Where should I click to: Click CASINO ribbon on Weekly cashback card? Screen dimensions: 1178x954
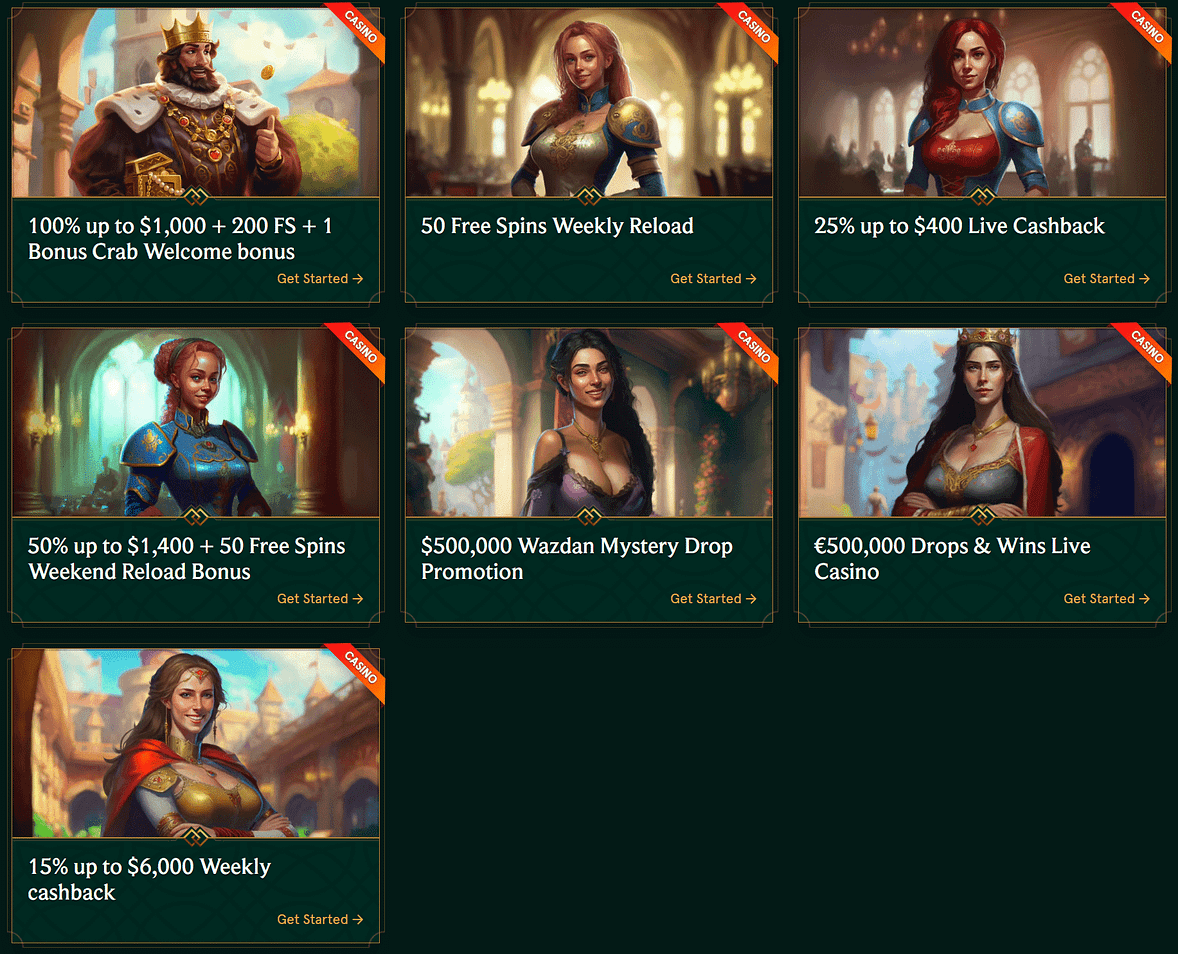click(x=361, y=669)
